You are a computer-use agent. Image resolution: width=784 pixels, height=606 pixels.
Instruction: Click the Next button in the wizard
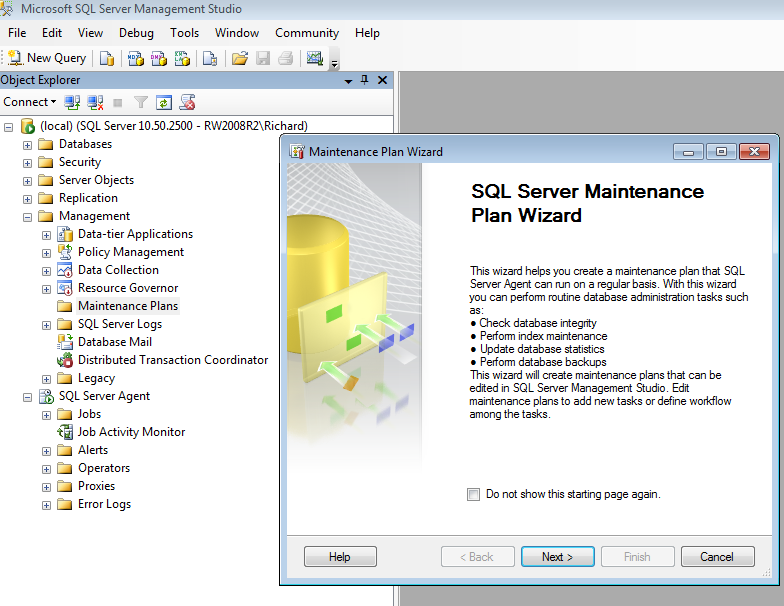coord(557,557)
